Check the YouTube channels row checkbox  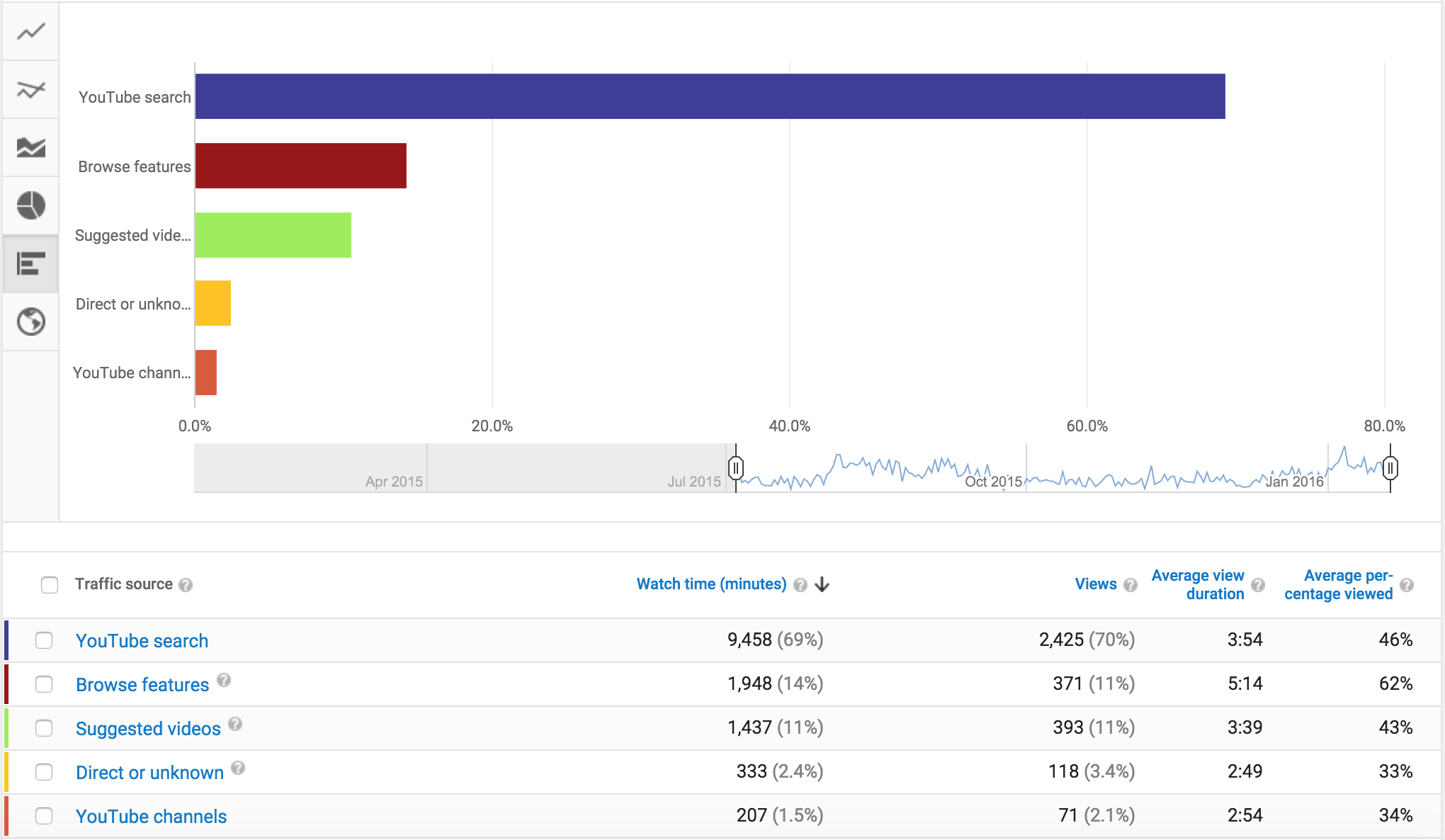[44, 816]
